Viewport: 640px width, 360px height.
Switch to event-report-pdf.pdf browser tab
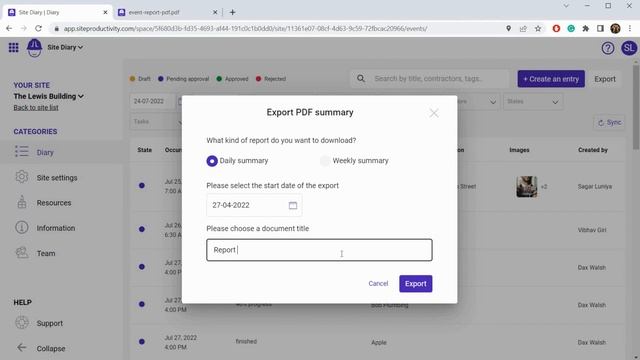point(167,12)
